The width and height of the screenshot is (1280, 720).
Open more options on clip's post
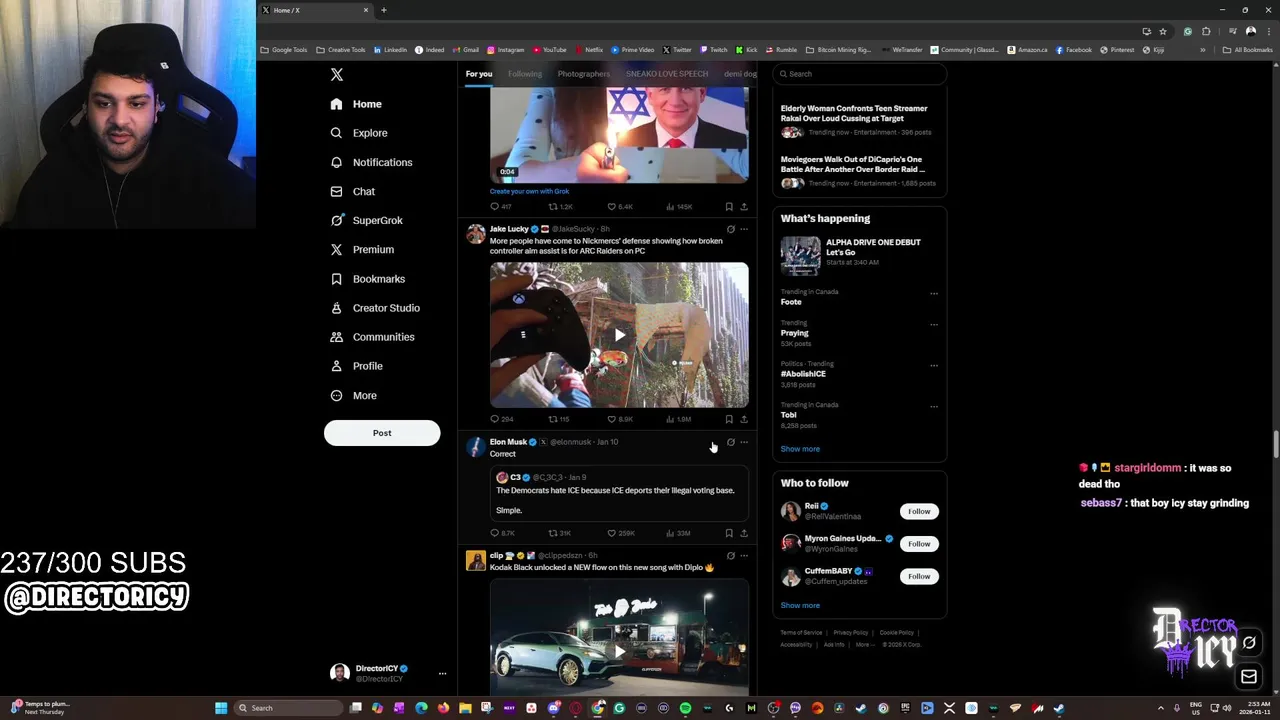[744, 556]
